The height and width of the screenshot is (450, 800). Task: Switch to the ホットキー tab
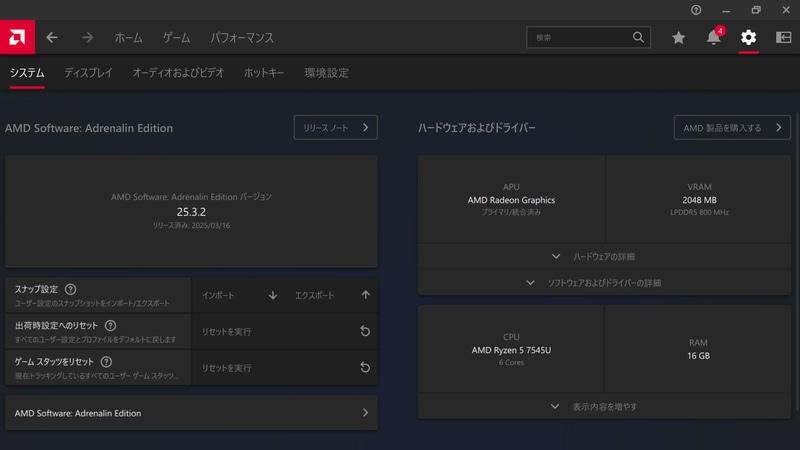click(x=264, y=73)
